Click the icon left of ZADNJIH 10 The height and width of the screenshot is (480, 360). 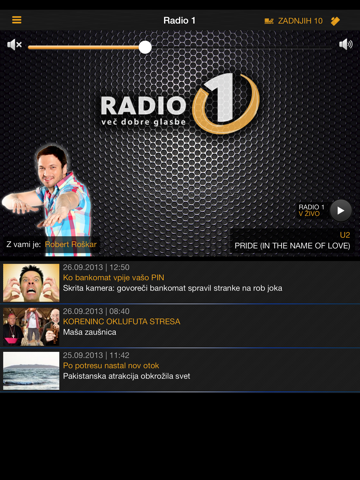click(269, 21)
